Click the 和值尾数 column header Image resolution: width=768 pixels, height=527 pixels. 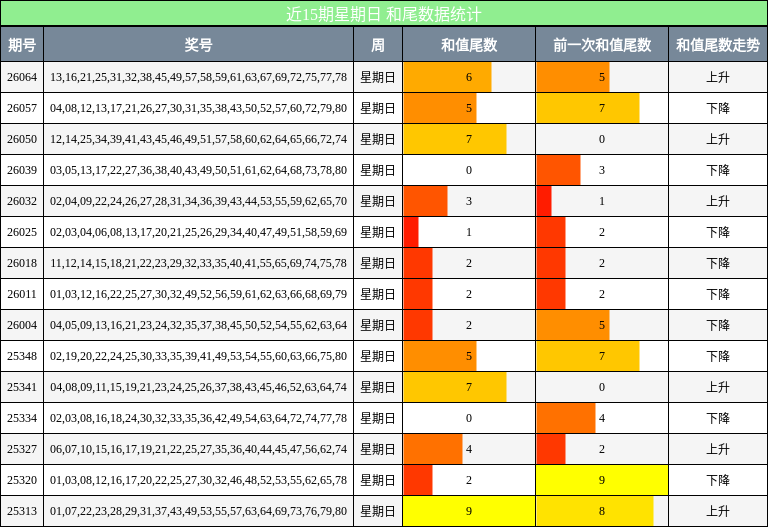469,45
